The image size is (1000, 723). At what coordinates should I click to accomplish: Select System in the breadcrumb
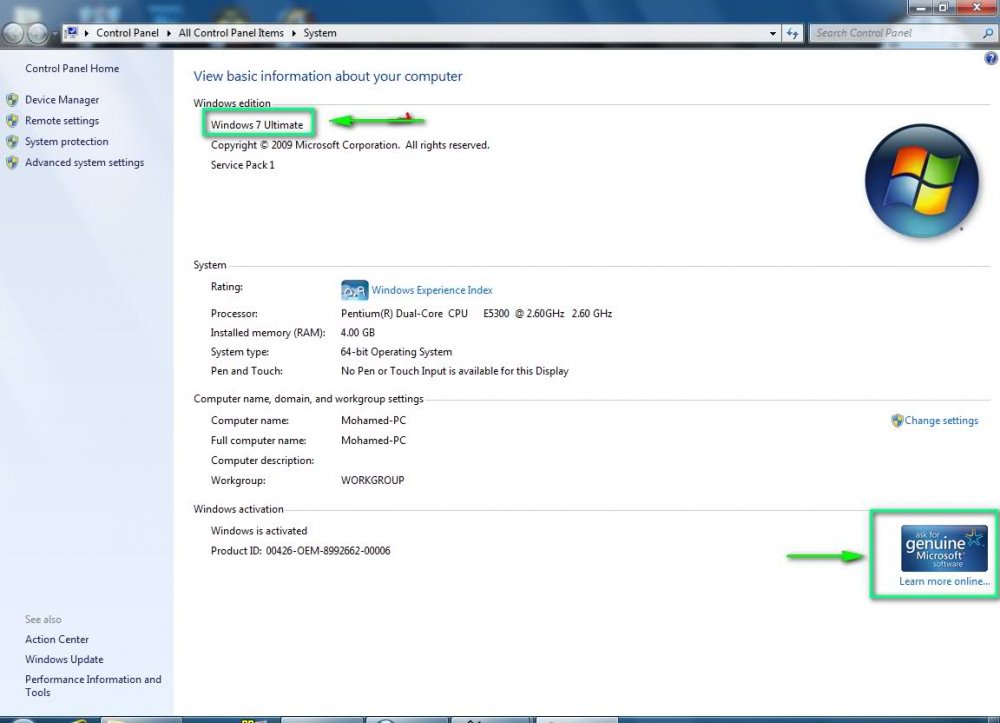320,33
